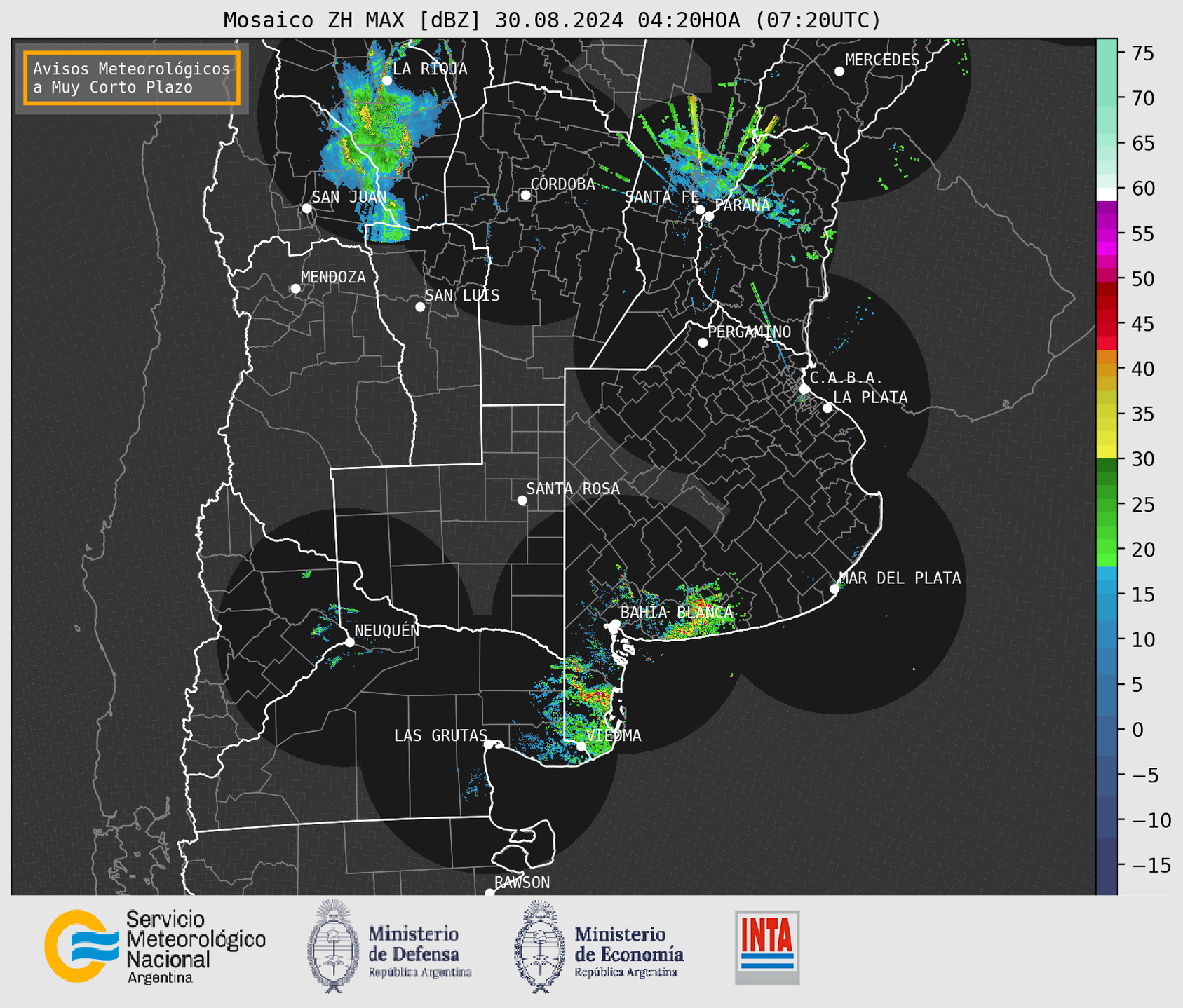Click the orange 40 dBZ color band
Screen dimensions: 1183x1008
[1107, 369]
